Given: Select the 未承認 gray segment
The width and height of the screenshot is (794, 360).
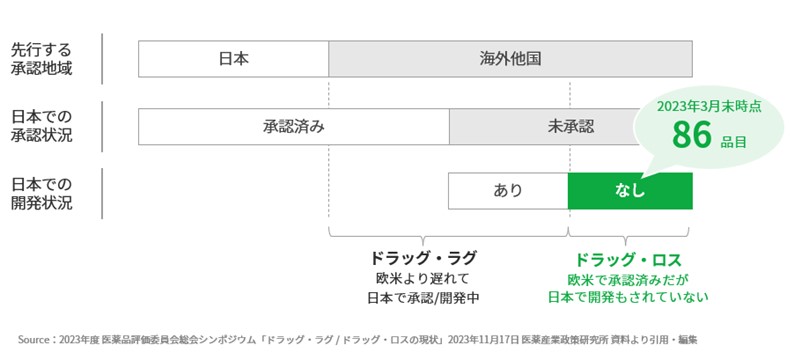Looking at the screenshot, I should [x=543, y=127].
